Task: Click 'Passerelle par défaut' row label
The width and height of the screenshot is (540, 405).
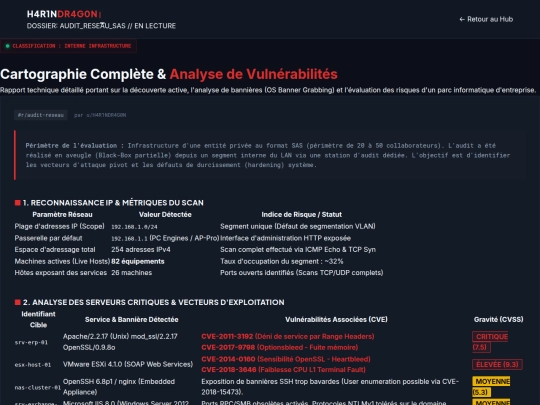Action: (48, 238)
